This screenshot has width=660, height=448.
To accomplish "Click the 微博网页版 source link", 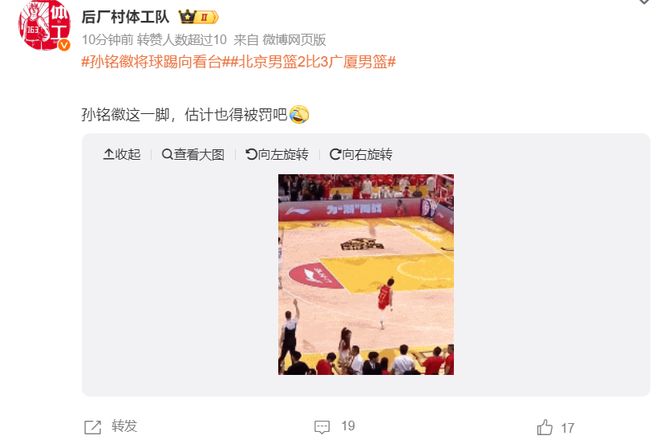I will [x=294, y=40].
